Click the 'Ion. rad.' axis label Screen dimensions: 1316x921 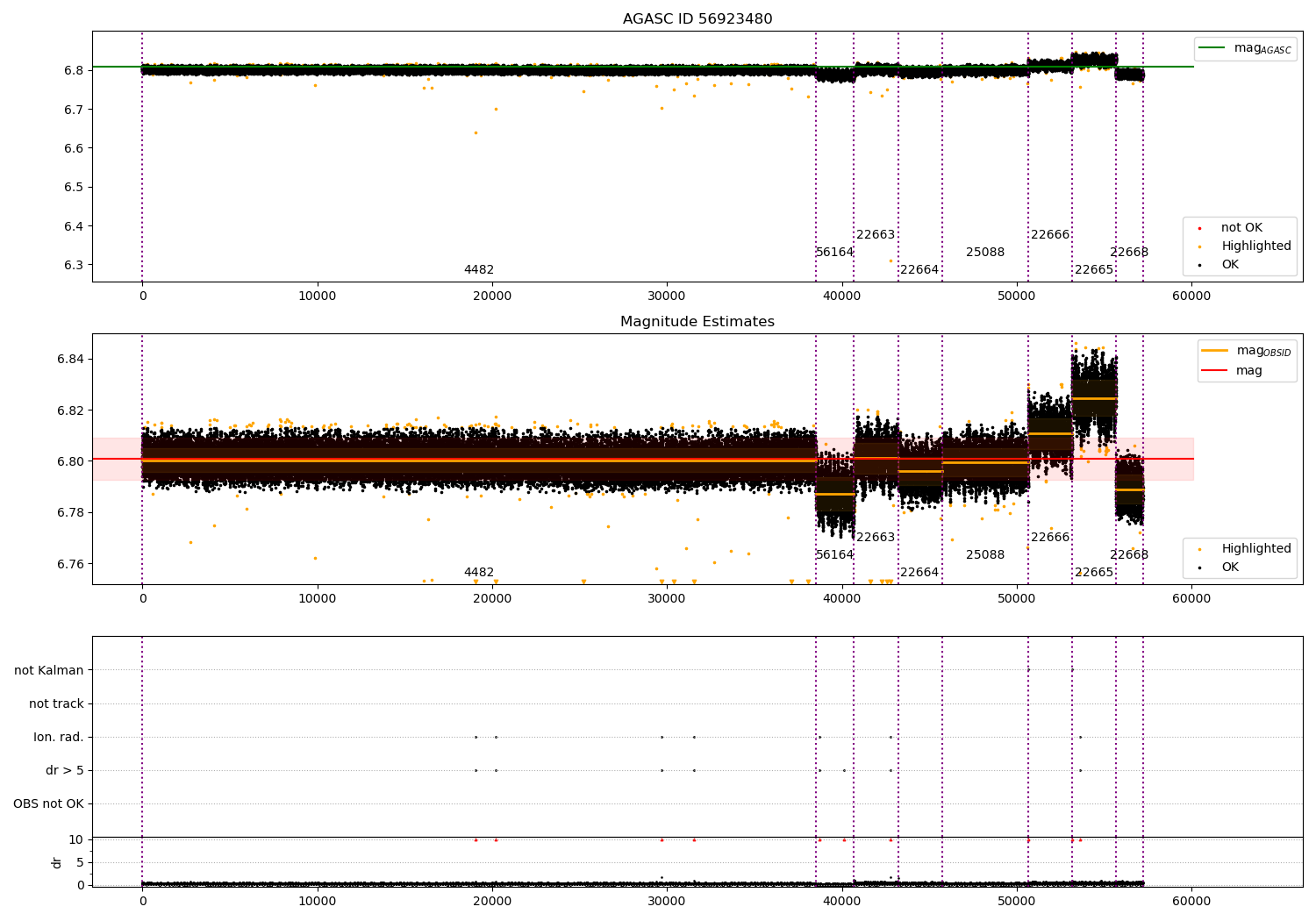click(x=59, y=738)
